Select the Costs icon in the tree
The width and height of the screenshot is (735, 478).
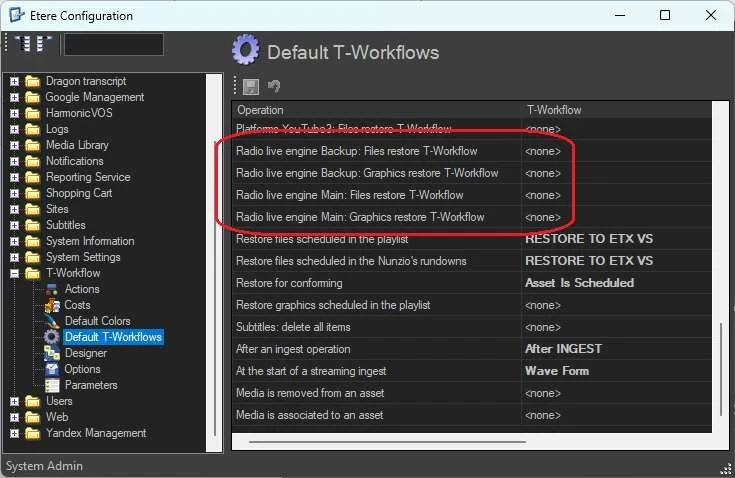tap(52, 305)
